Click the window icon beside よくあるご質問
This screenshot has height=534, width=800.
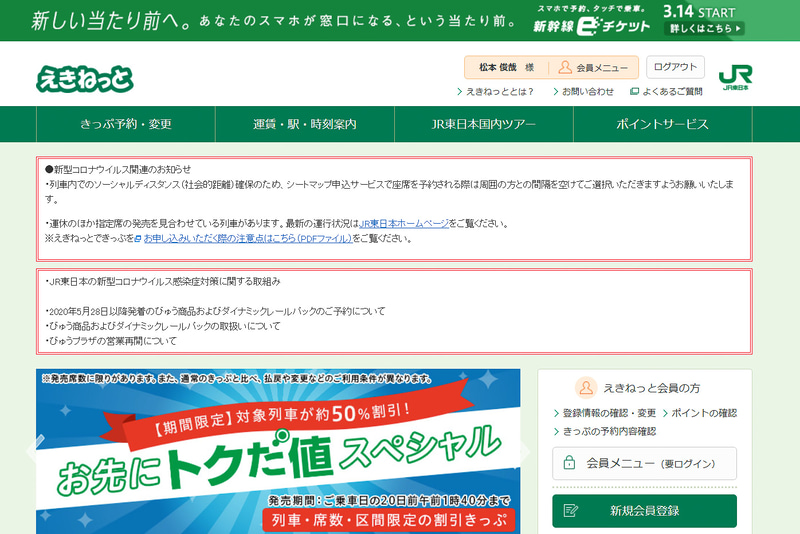coord(634,91)
